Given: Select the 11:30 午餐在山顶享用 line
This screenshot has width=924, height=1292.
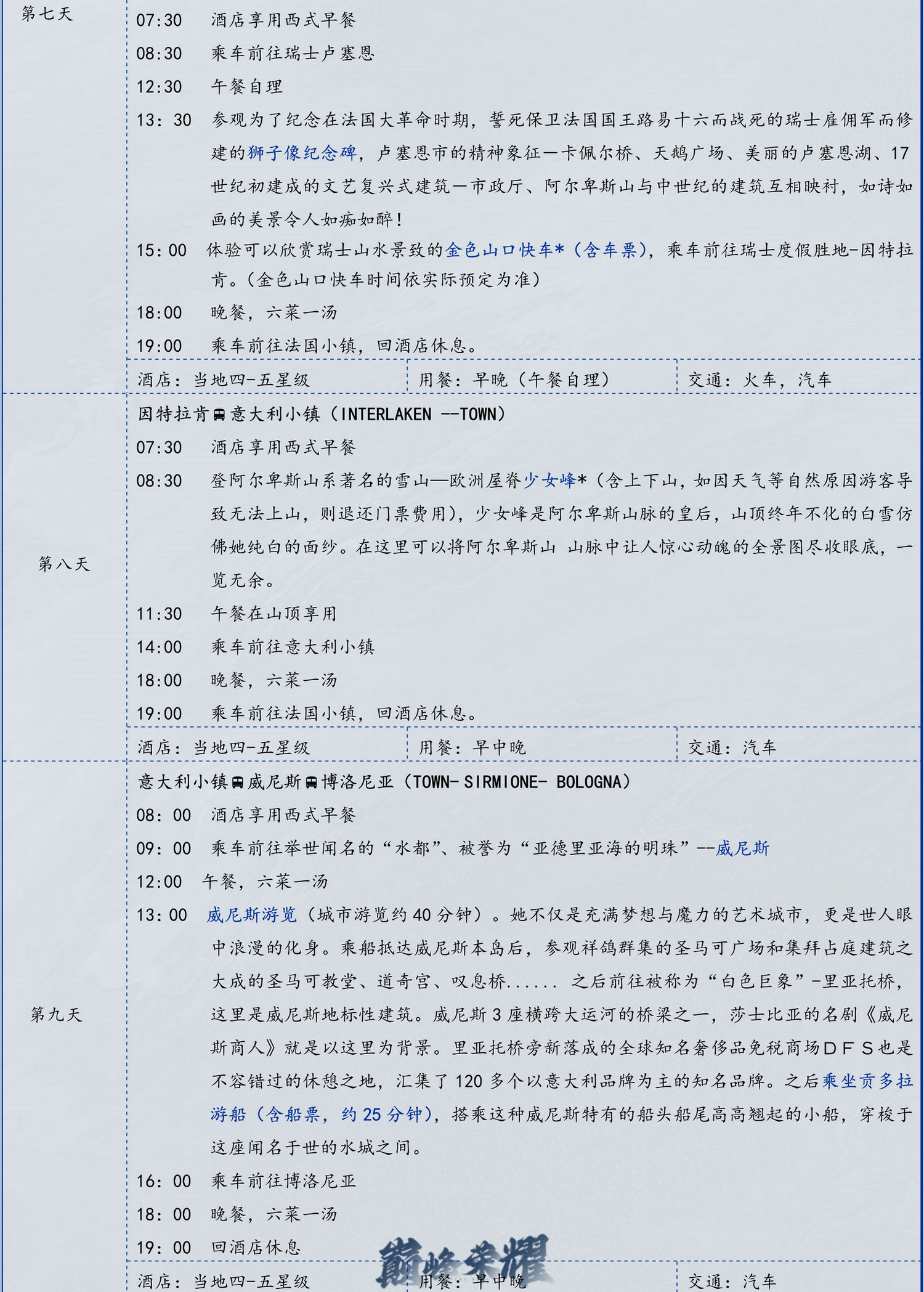Looking at the screenshot, I should click(x=237, y=614).
